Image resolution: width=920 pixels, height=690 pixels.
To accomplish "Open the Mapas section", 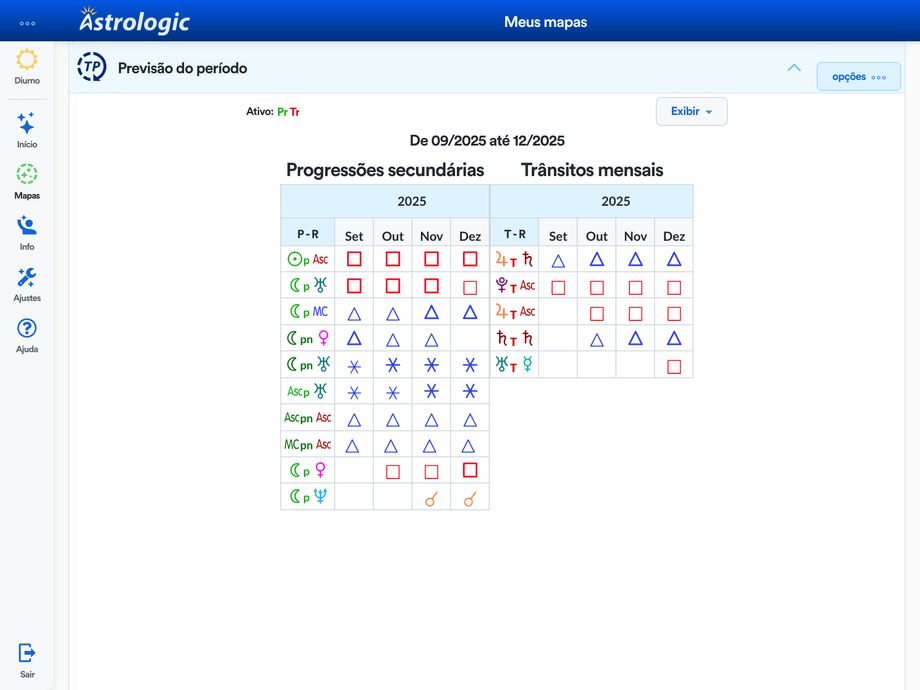I will tap(27, 182).
